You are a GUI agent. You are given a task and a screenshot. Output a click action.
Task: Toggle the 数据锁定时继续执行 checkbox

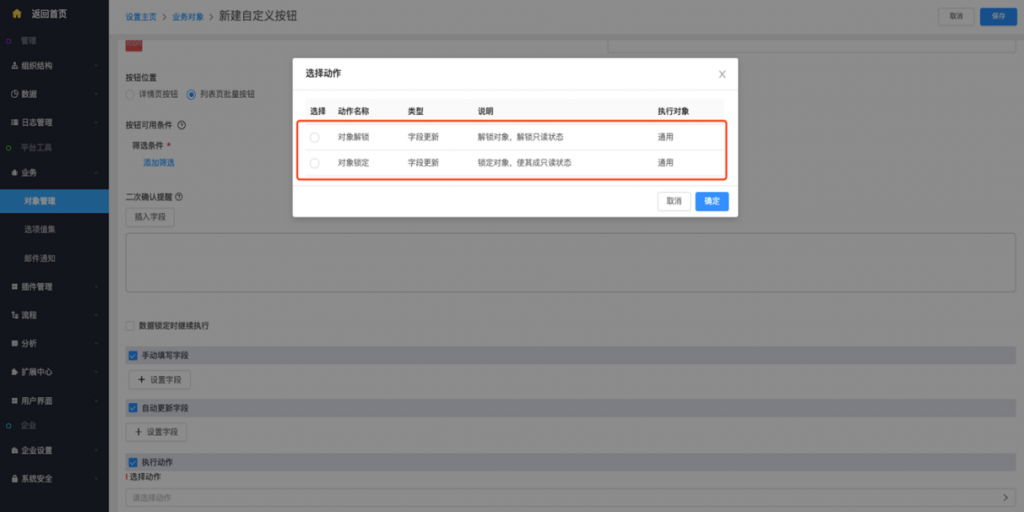click(131, 326)
